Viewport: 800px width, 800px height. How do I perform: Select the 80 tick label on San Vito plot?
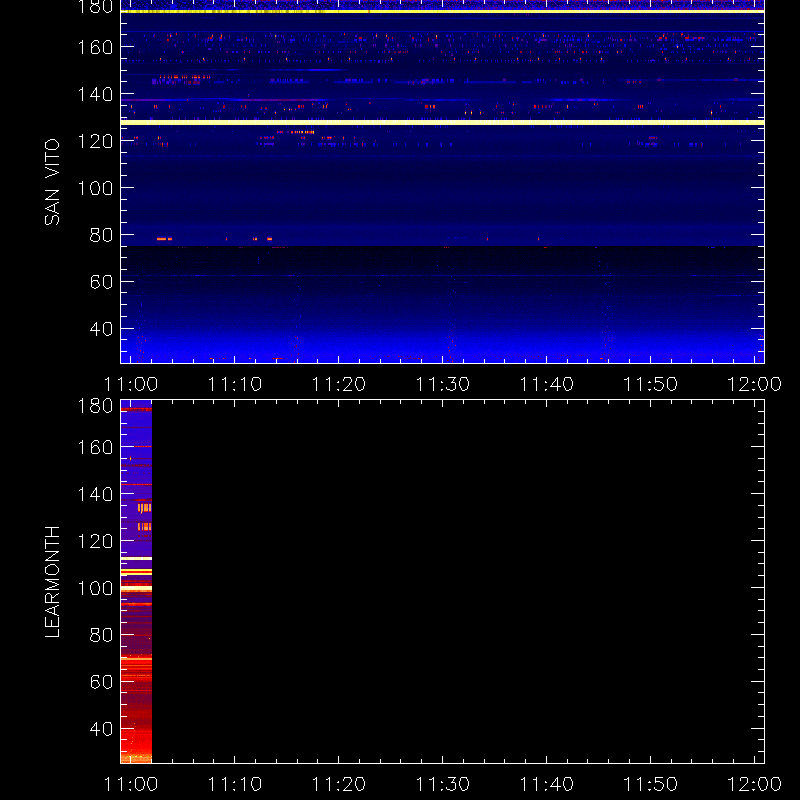pyautogui.click(x=101, y=235)
